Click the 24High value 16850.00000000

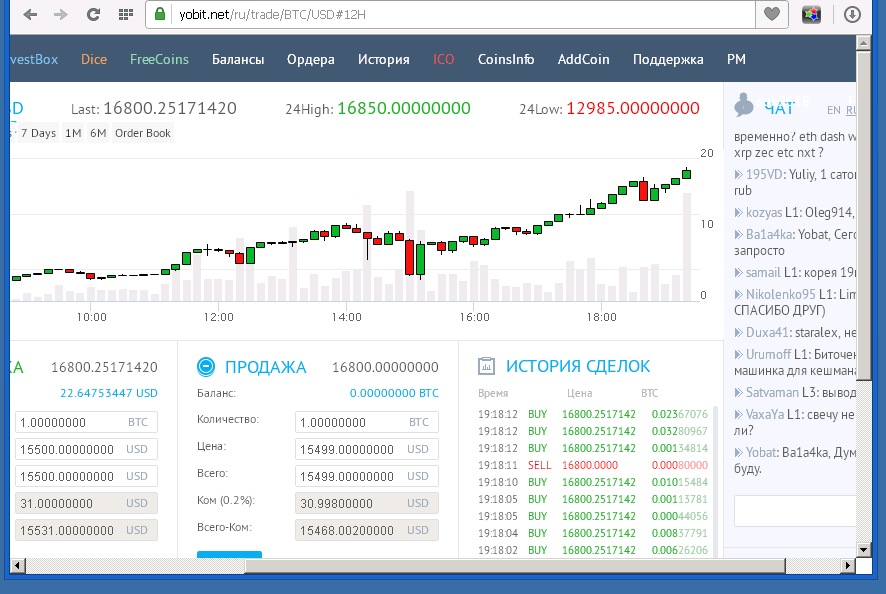(x=403, y=108)
